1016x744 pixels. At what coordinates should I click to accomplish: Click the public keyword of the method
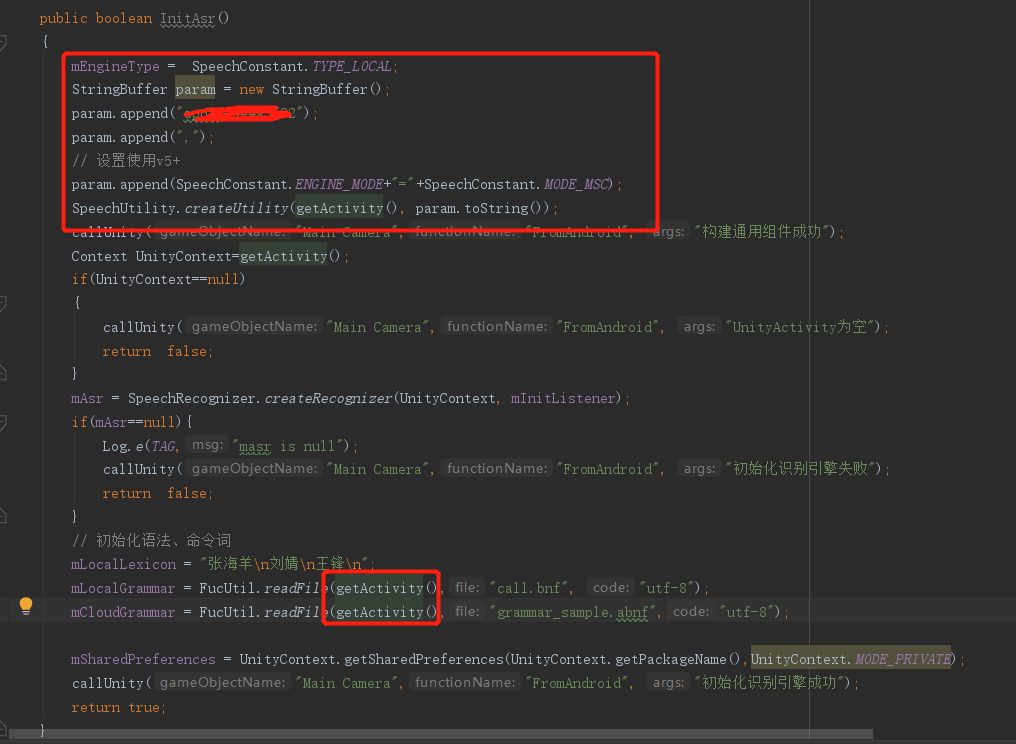pyautogui.click(x=63, y=18)
